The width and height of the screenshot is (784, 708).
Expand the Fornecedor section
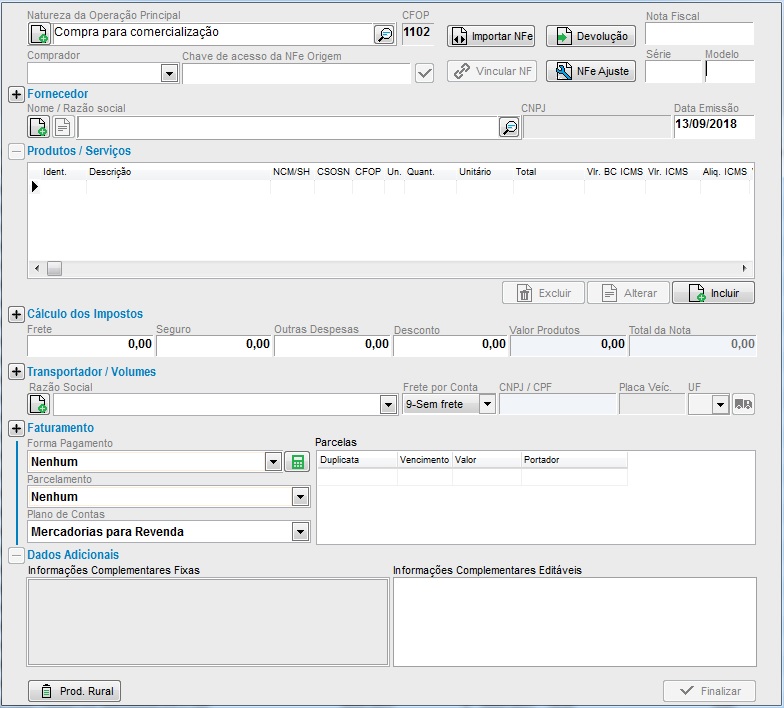click(x=15, y=94)
